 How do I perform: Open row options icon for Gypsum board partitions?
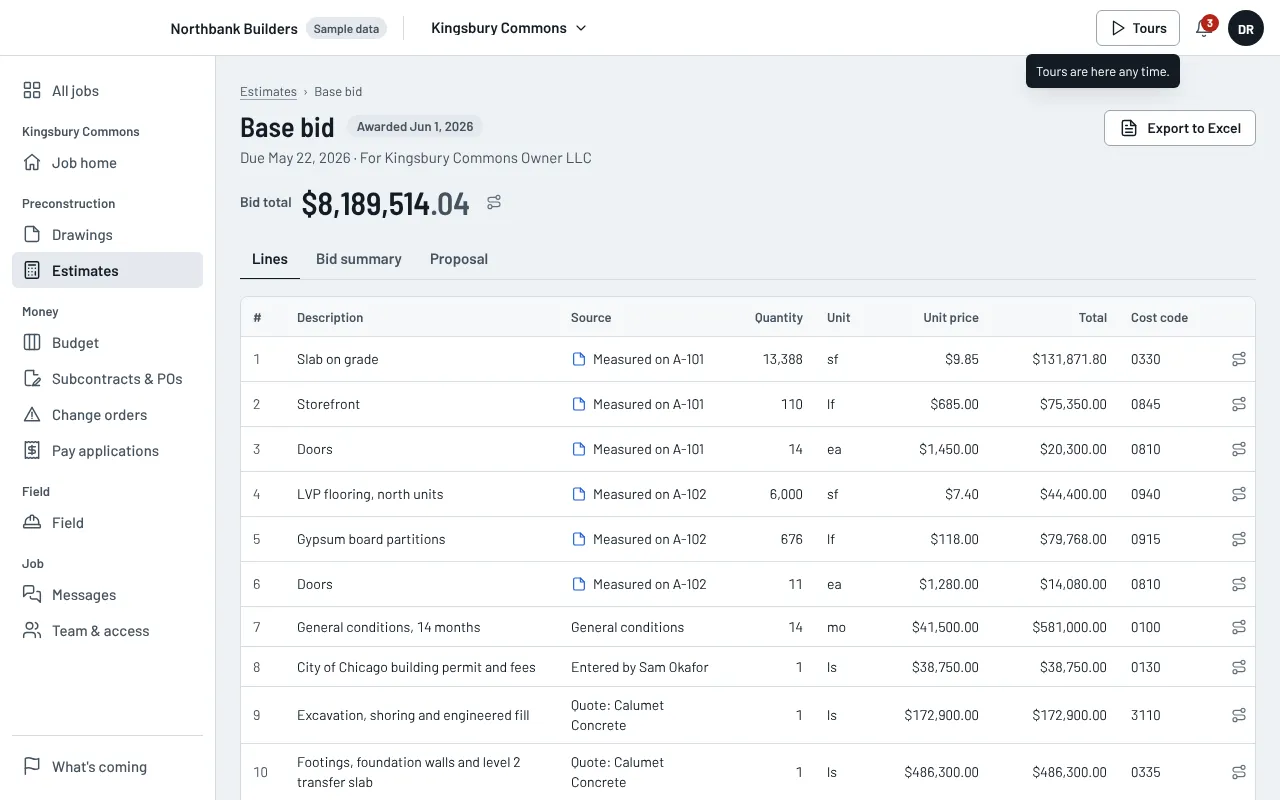pyautogui.click(x=1238, y=539)
